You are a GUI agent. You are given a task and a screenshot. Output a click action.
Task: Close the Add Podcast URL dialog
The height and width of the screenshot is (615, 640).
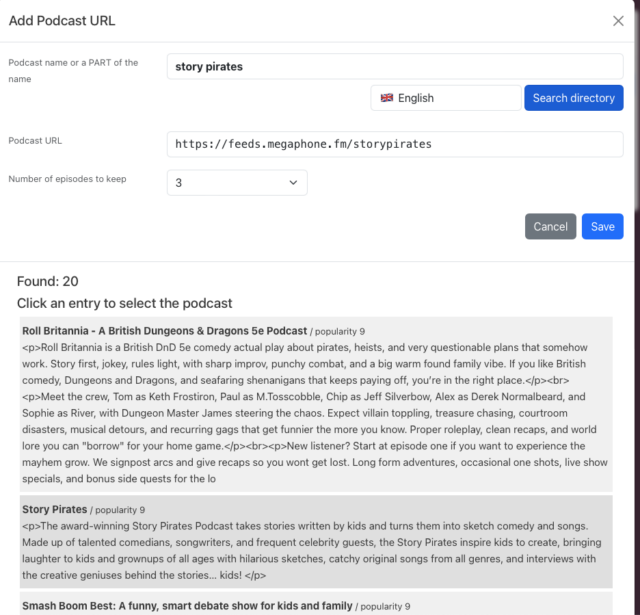[618, 21]
